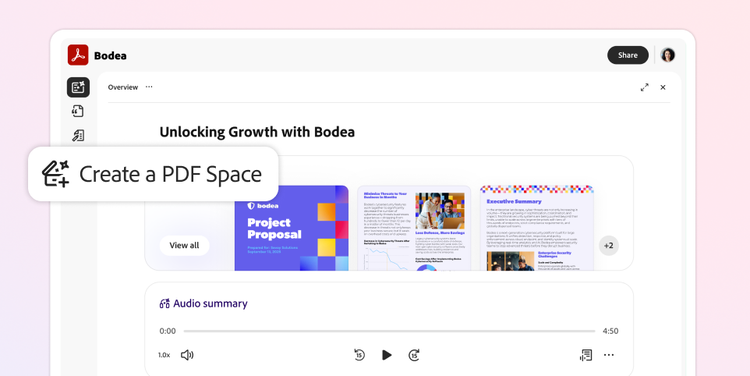Select the second sidebar document icon

tap(78, 111)
